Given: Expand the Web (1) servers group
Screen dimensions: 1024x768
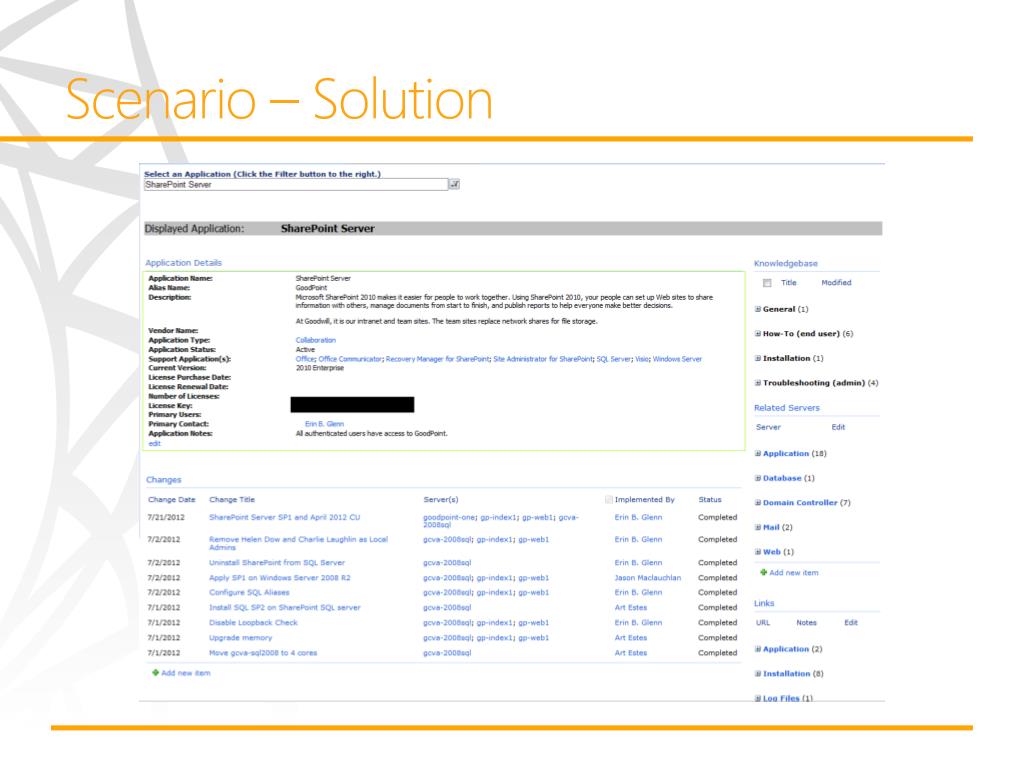Looking at the screenshot, I should [758, 552].
